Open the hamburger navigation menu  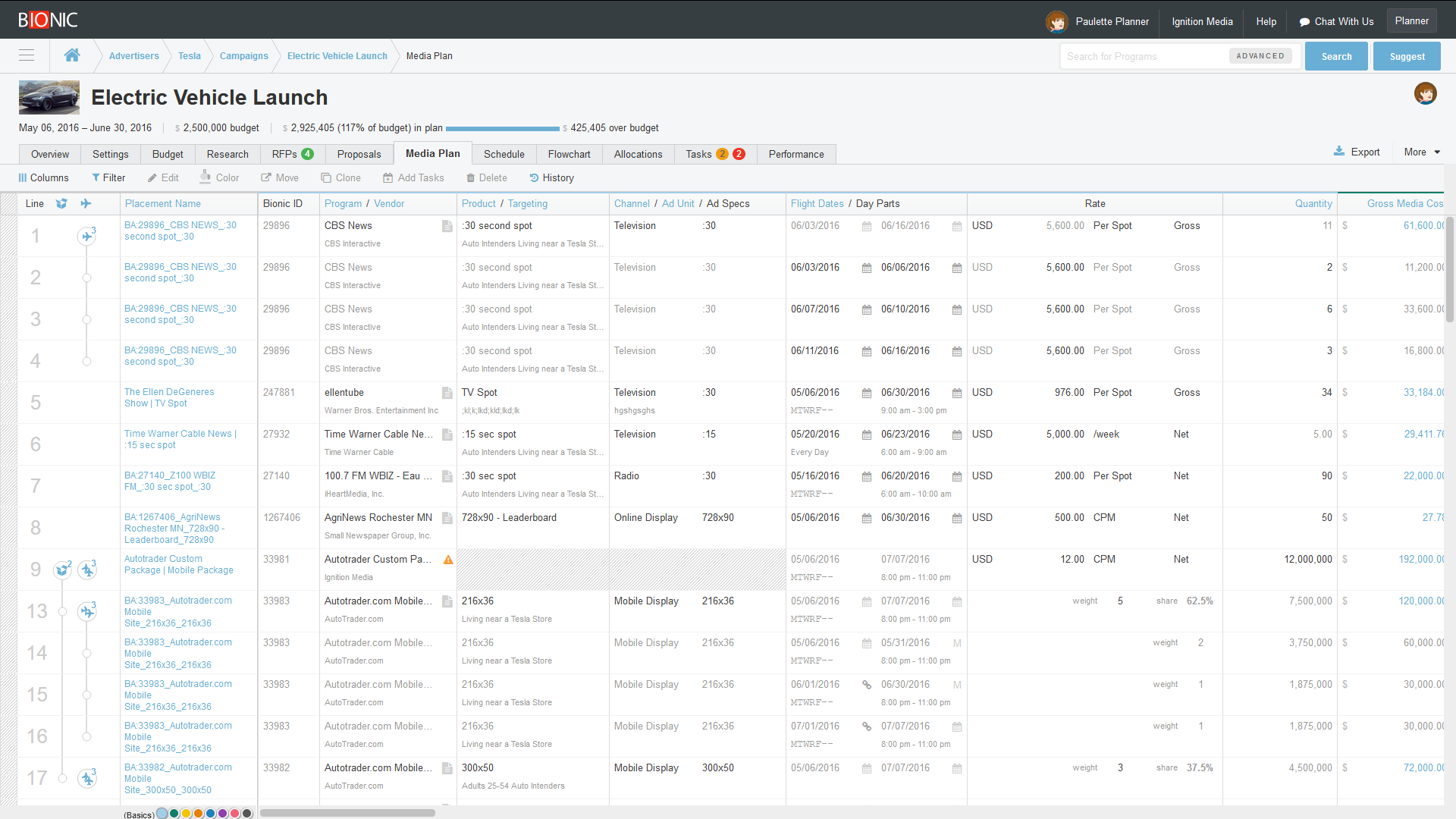click(27, 55)
